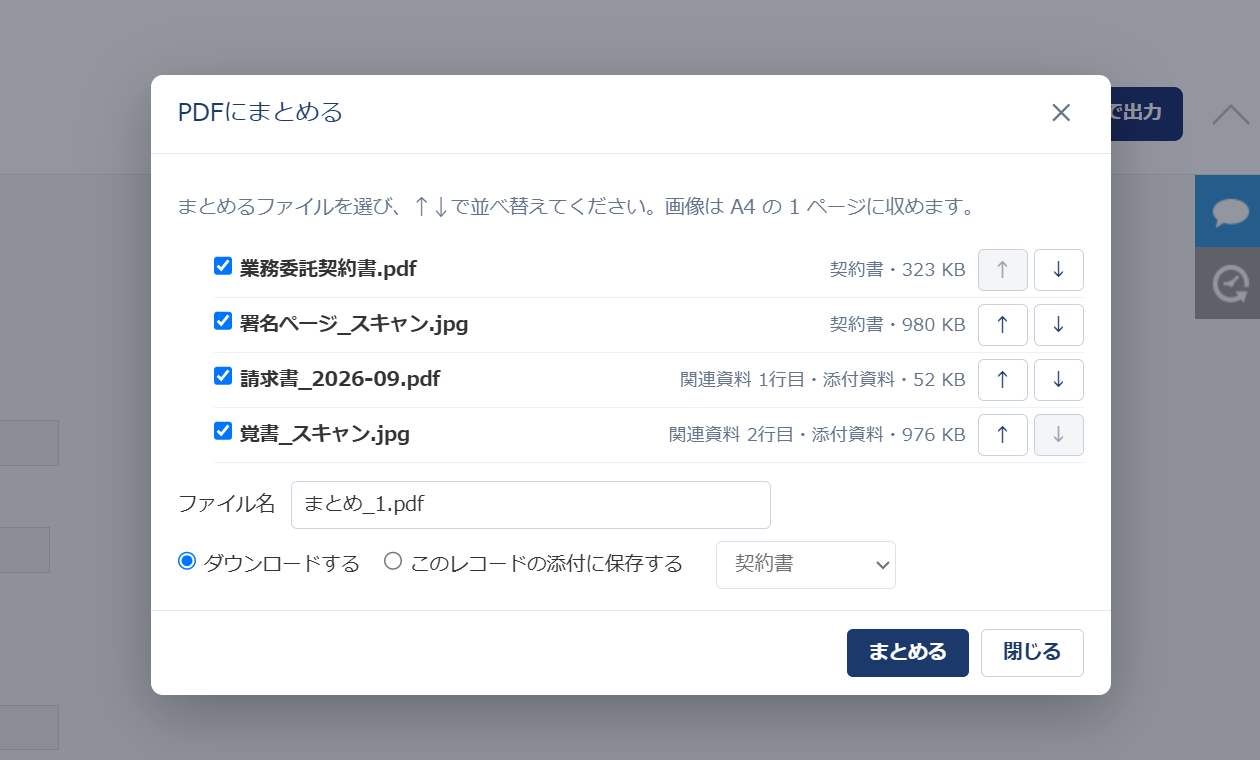Move 覚書_スキャン.jpg up one position

[1003, 435]
